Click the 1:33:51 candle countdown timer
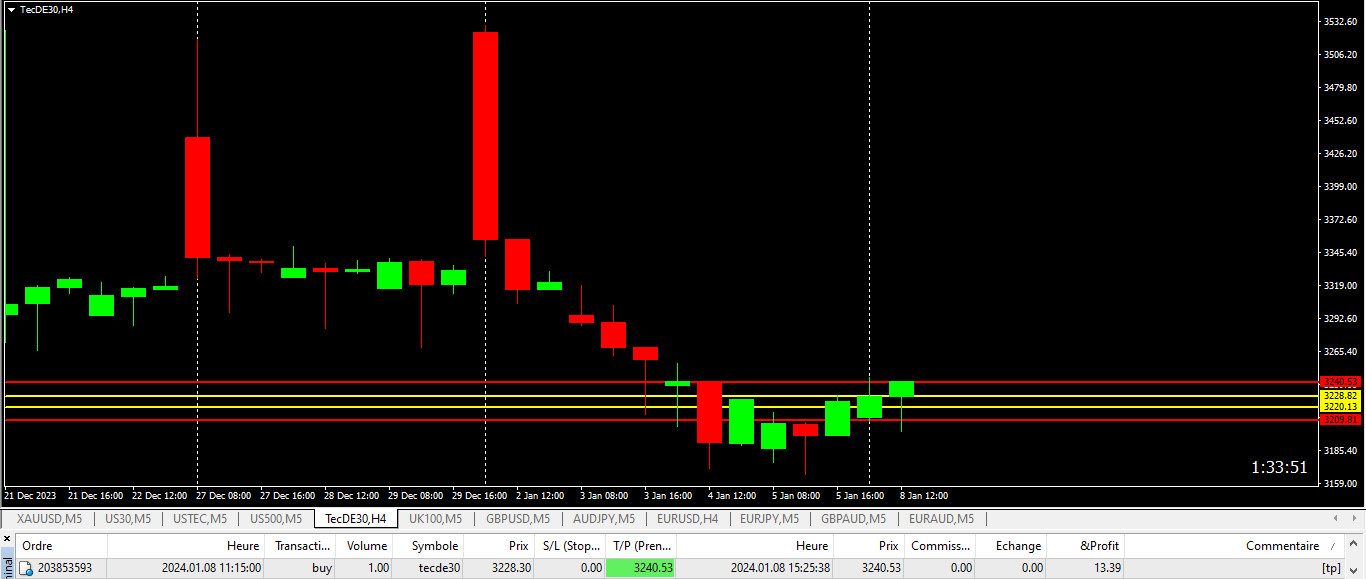This screenshot has width=1366, height=579. click(1279, 467)
